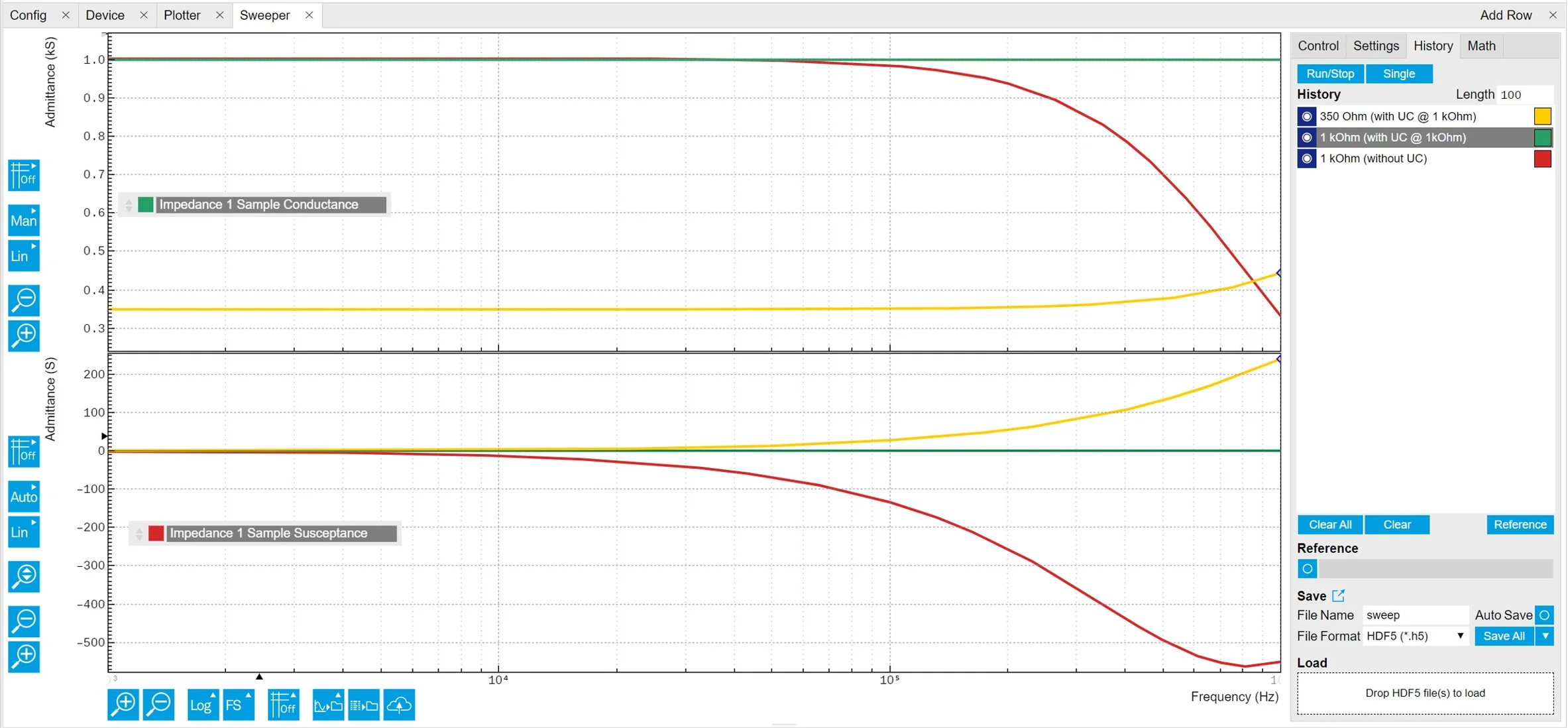Enable the Reference toggle
This screenshot has height=728, width=1568.
(x=1307, y=569)
